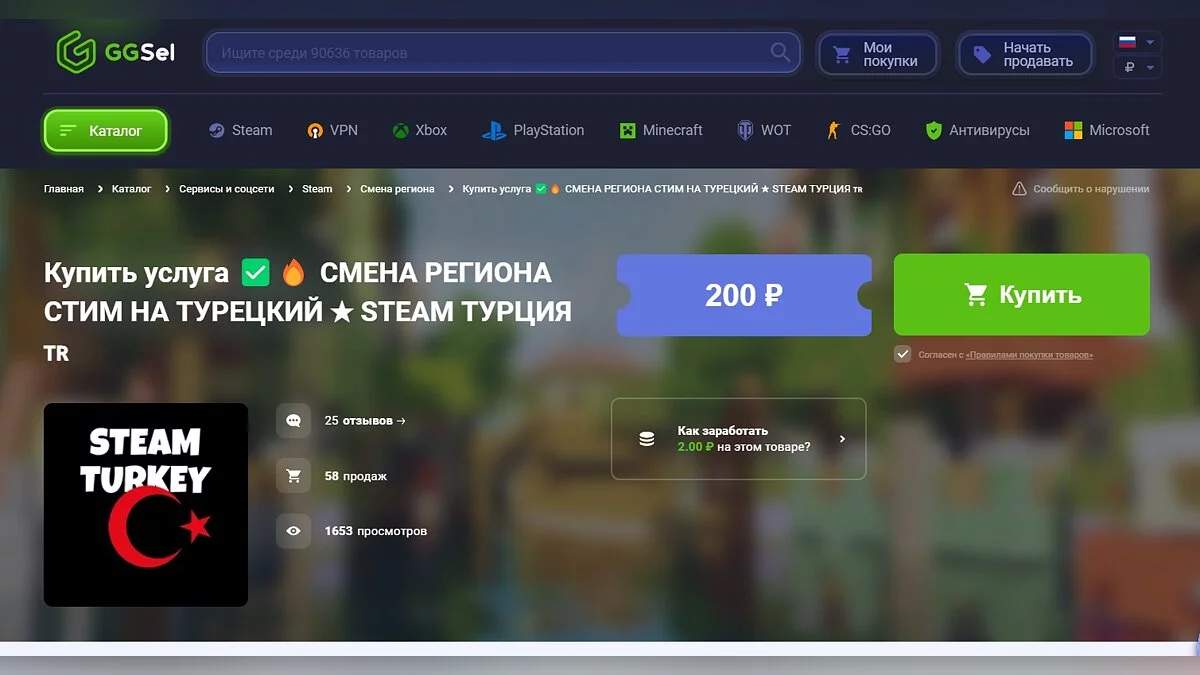Go to the PlayStation category
This screenshot has width=1200, height=675.
533,130
